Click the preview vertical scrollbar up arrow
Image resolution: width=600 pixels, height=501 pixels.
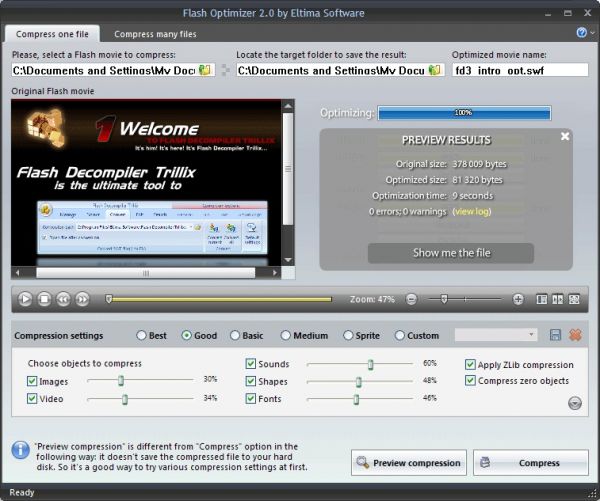288,106
